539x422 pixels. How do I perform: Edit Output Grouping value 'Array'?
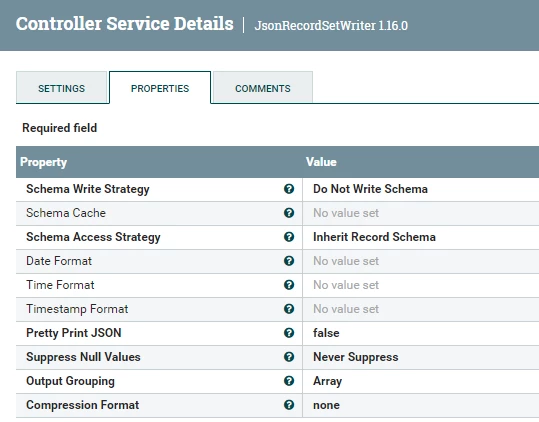coord(327,381)
